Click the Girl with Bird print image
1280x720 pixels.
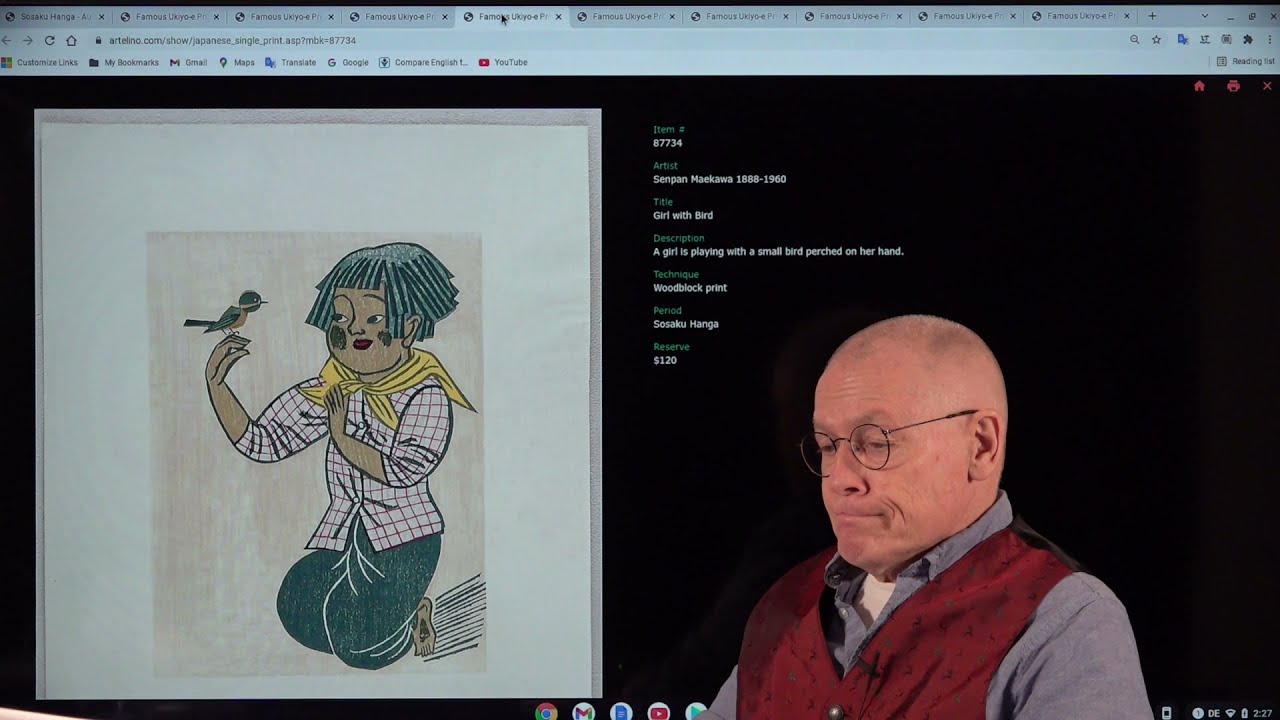(318, 404)
